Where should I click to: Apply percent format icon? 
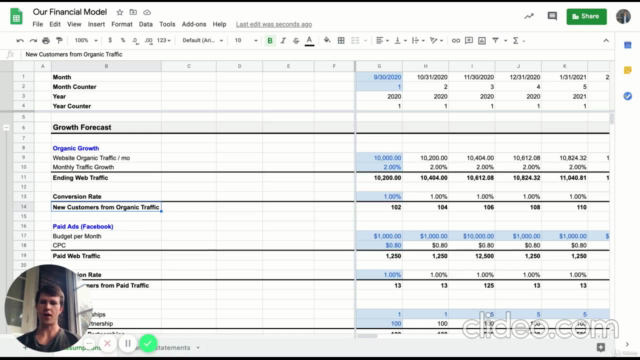pos(122,40)
